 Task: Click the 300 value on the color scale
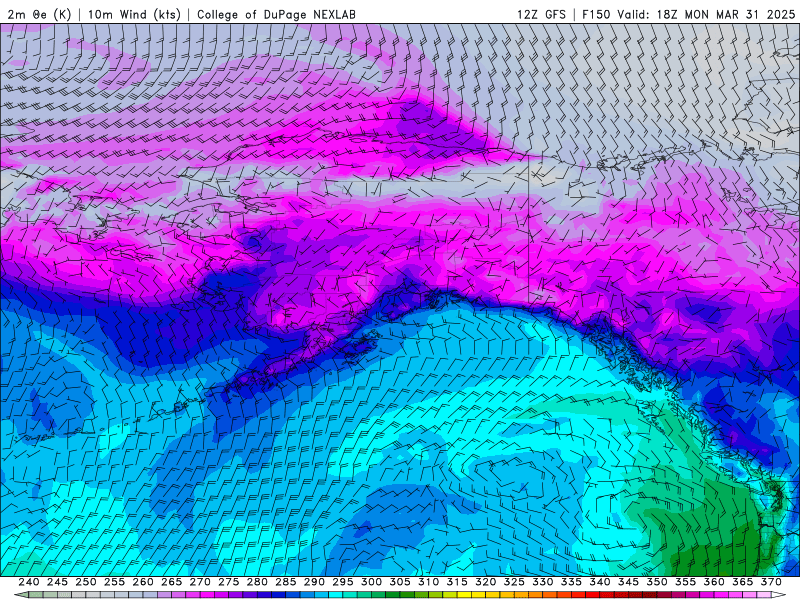pyautogui.click(x=371, y=582)
